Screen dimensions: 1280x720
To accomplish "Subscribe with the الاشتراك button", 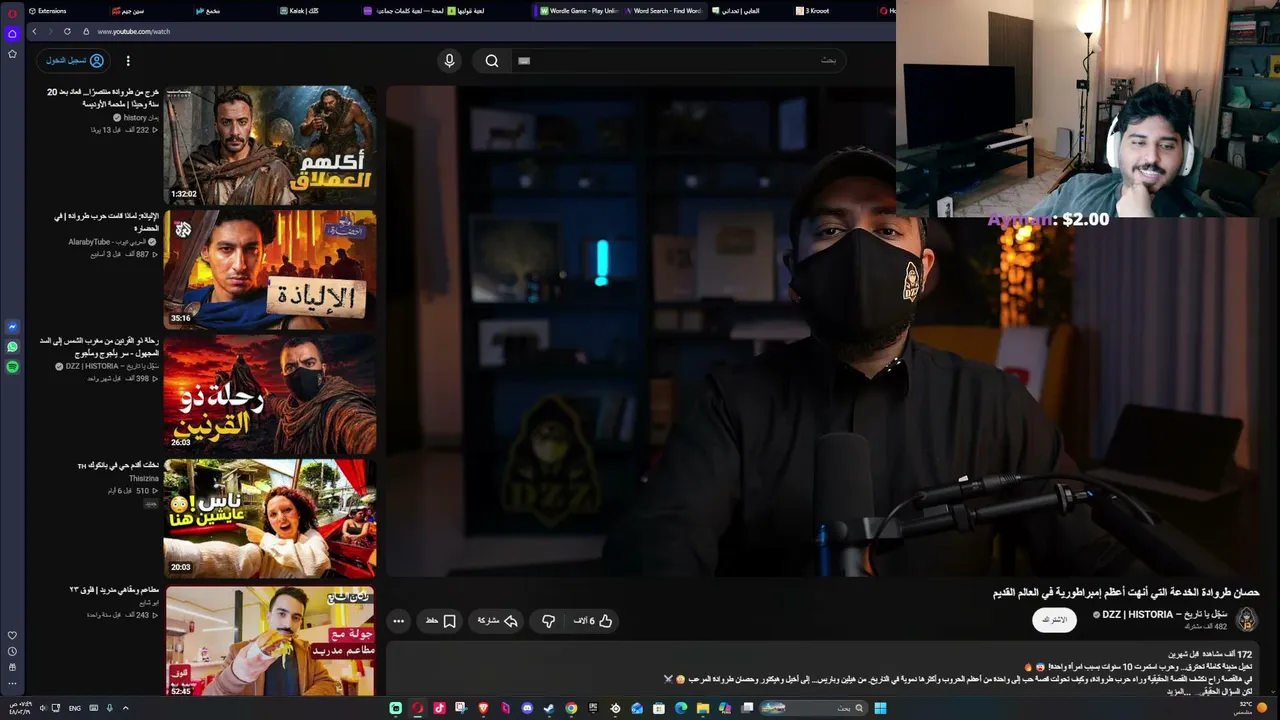I will point(1054,620).
